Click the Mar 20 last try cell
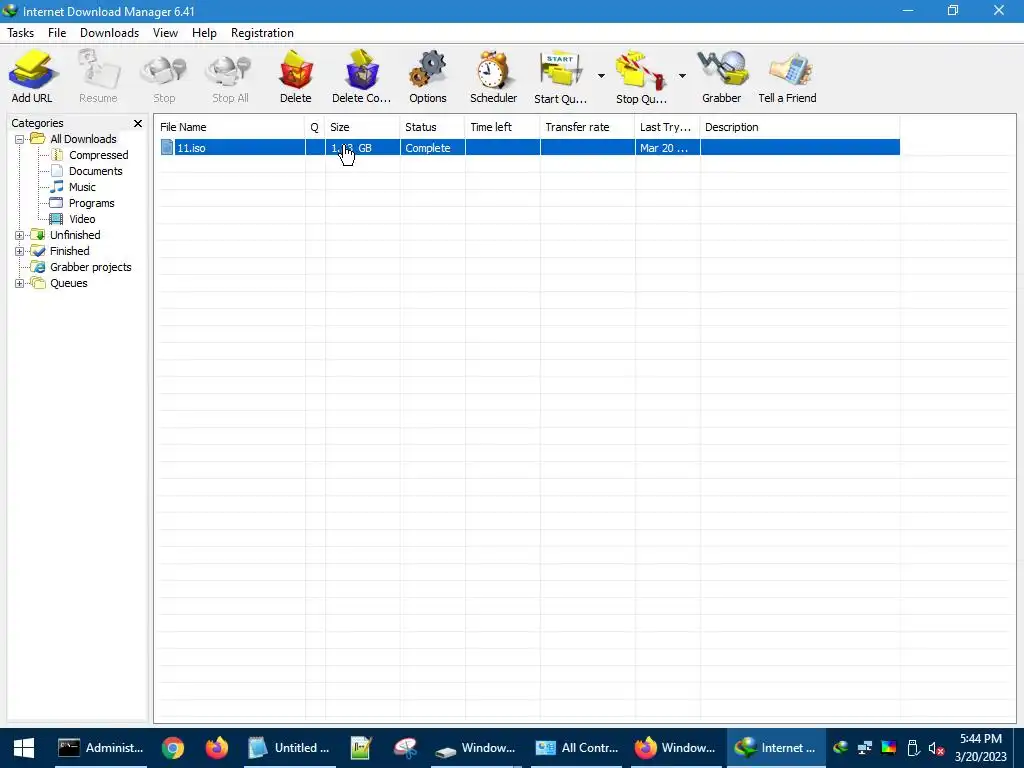Screen dimensions: 1024x768 (x=667, y=148)
